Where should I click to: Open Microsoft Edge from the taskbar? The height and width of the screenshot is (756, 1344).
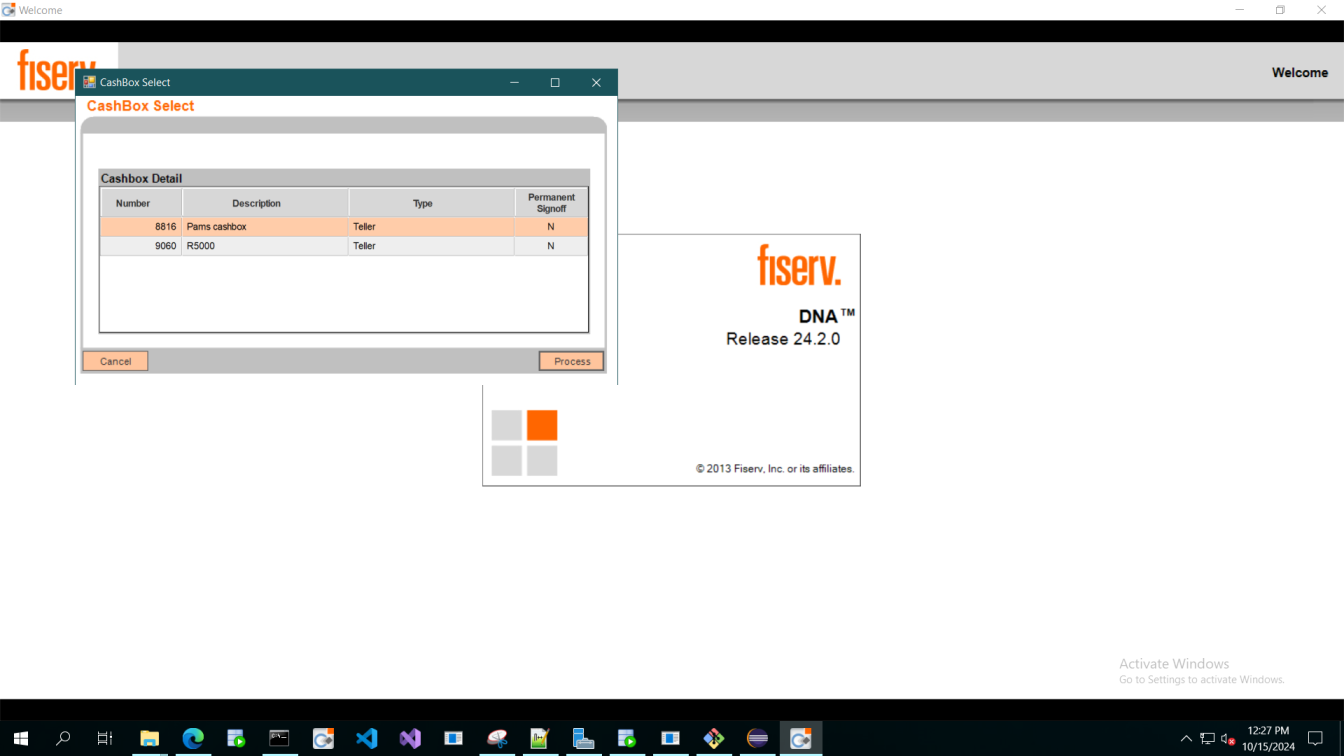pyautogui.click(x=193, y=739)
